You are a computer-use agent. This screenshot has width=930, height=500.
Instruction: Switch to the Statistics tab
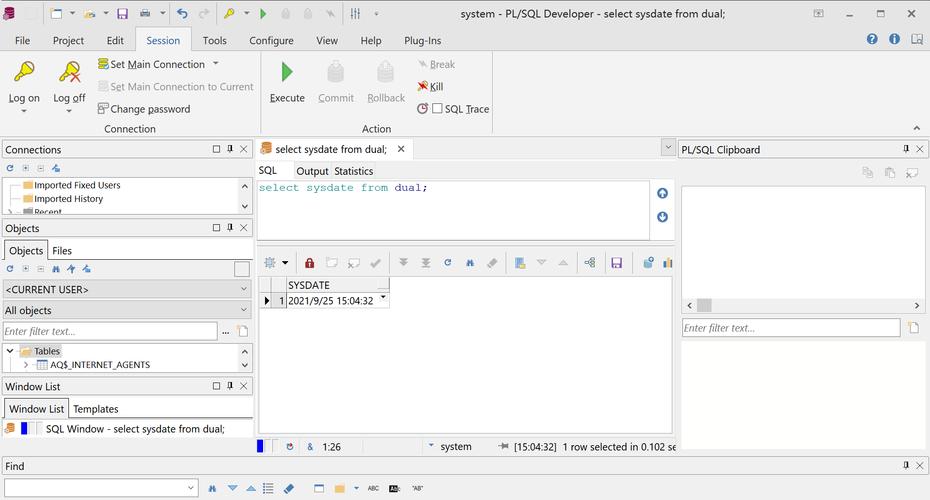point(353,171)
